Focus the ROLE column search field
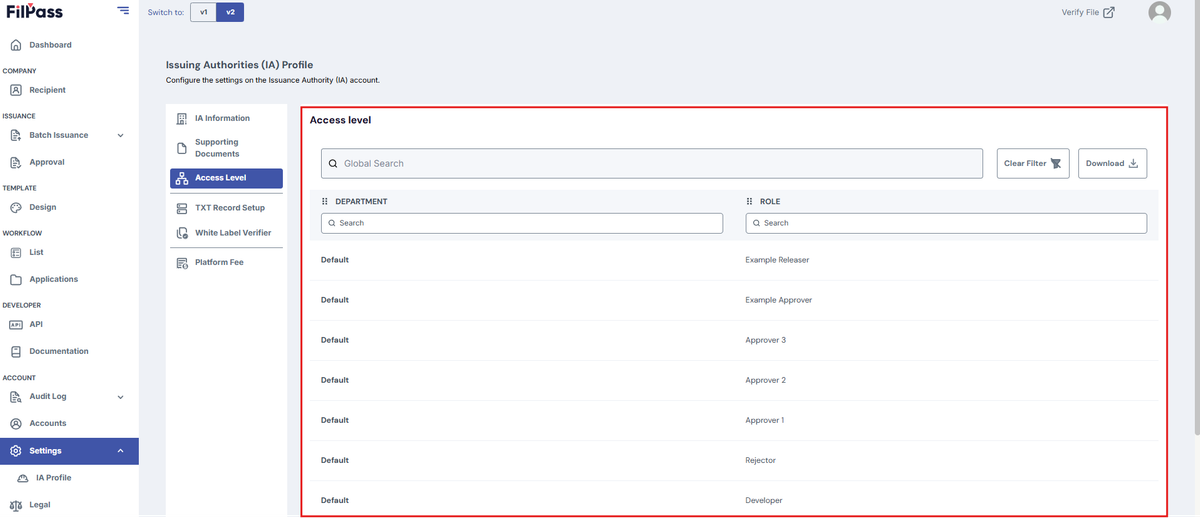The image size is (1200, 518). pos(946,223)
